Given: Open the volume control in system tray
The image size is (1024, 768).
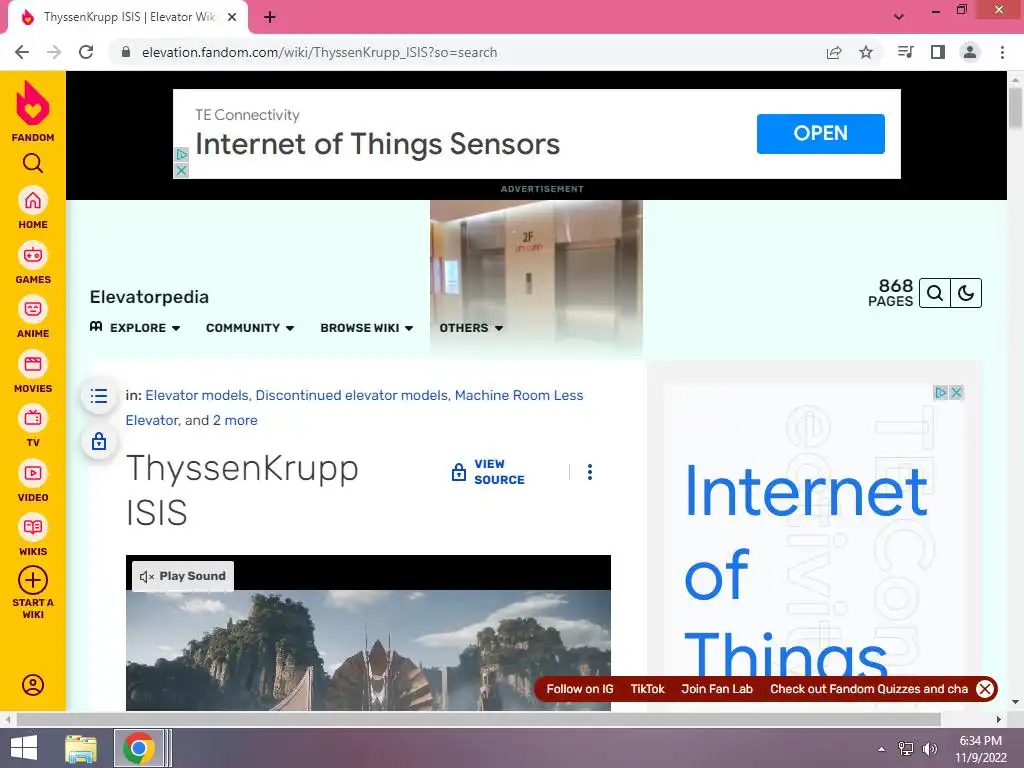Looking at the screenshot, I should pyautogui.click(x=929, y=748).
